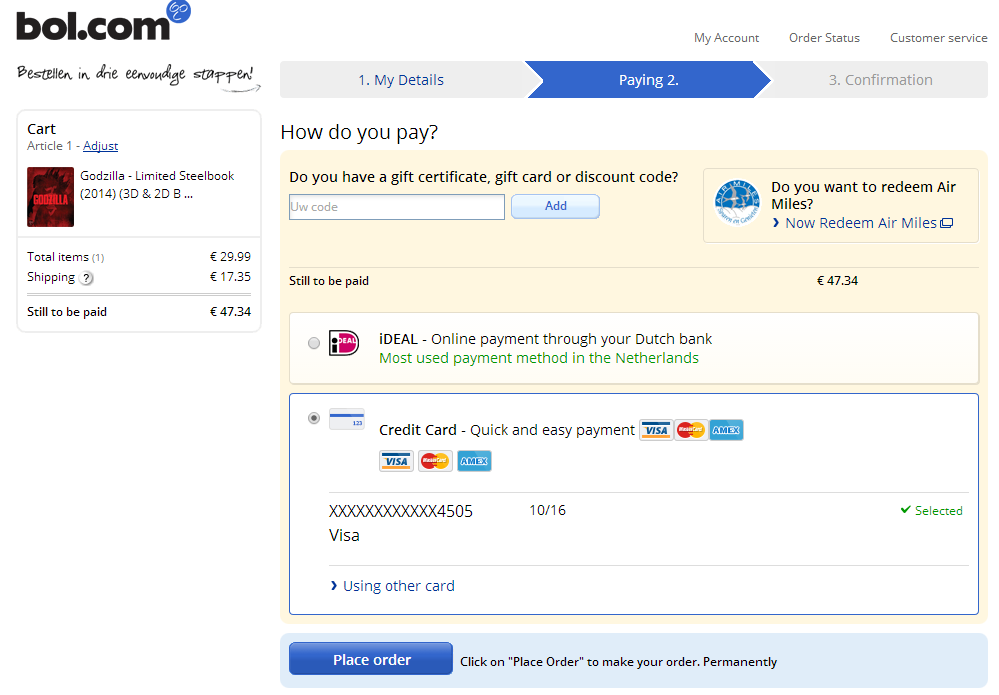999x695 pixels.
Task: Click the 3. Confirmation step
Action: tap(880, 80)
